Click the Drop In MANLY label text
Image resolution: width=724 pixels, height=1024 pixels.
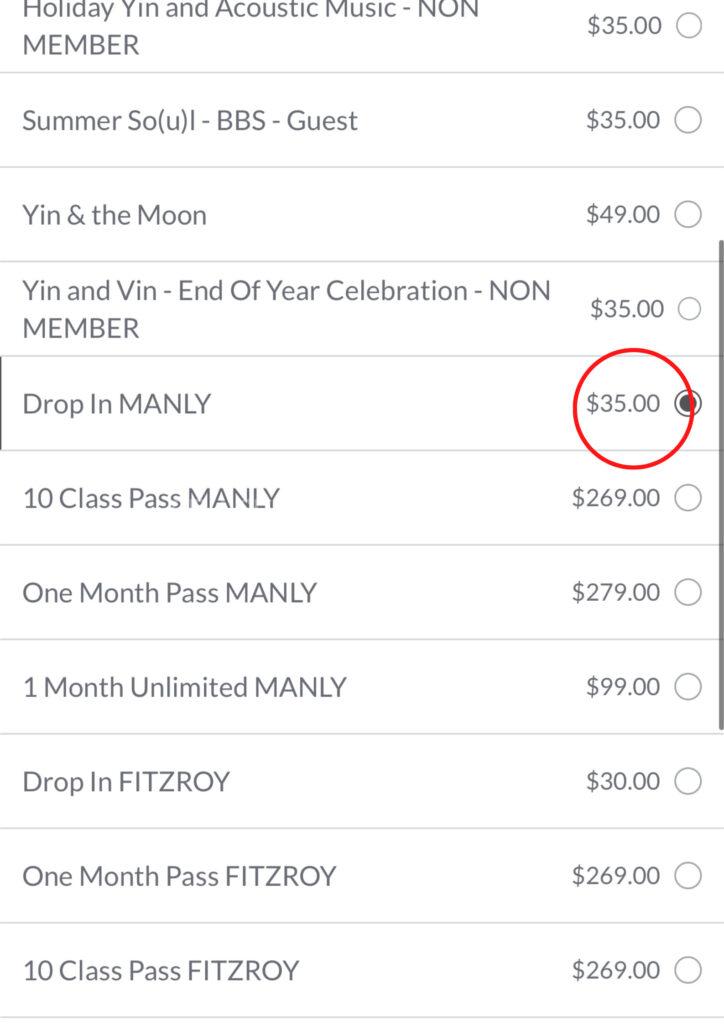coord(117,404)
